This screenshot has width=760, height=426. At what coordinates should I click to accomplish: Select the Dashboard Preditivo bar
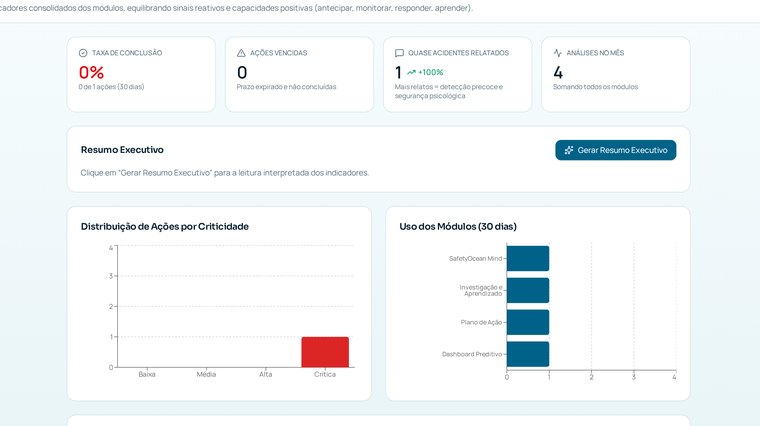(x=528, y=354)
